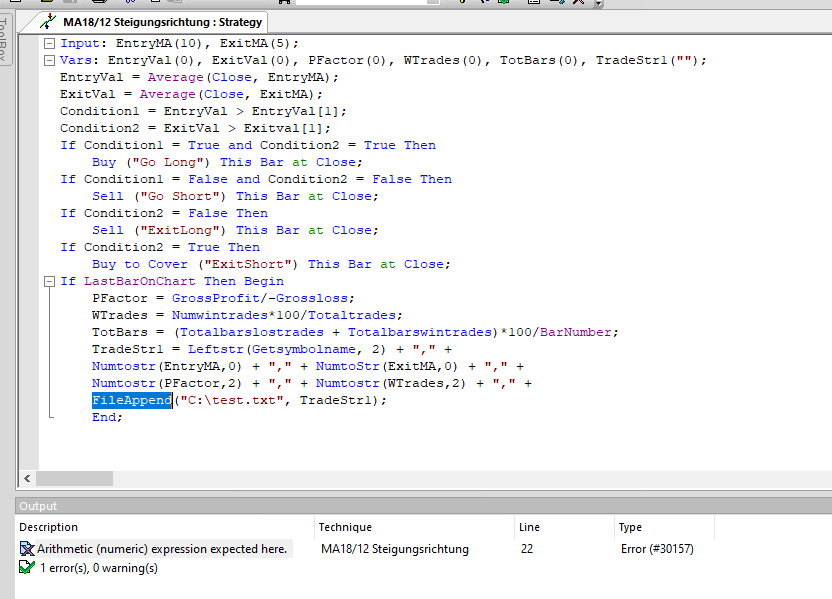Click the LastBarOnChart keyword

(140, 281)
